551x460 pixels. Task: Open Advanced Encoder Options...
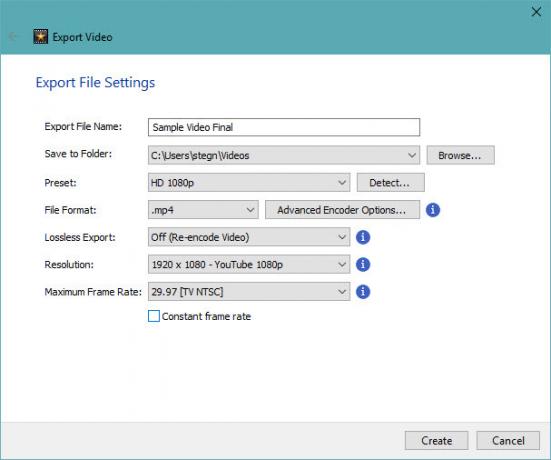click(342, 210)
